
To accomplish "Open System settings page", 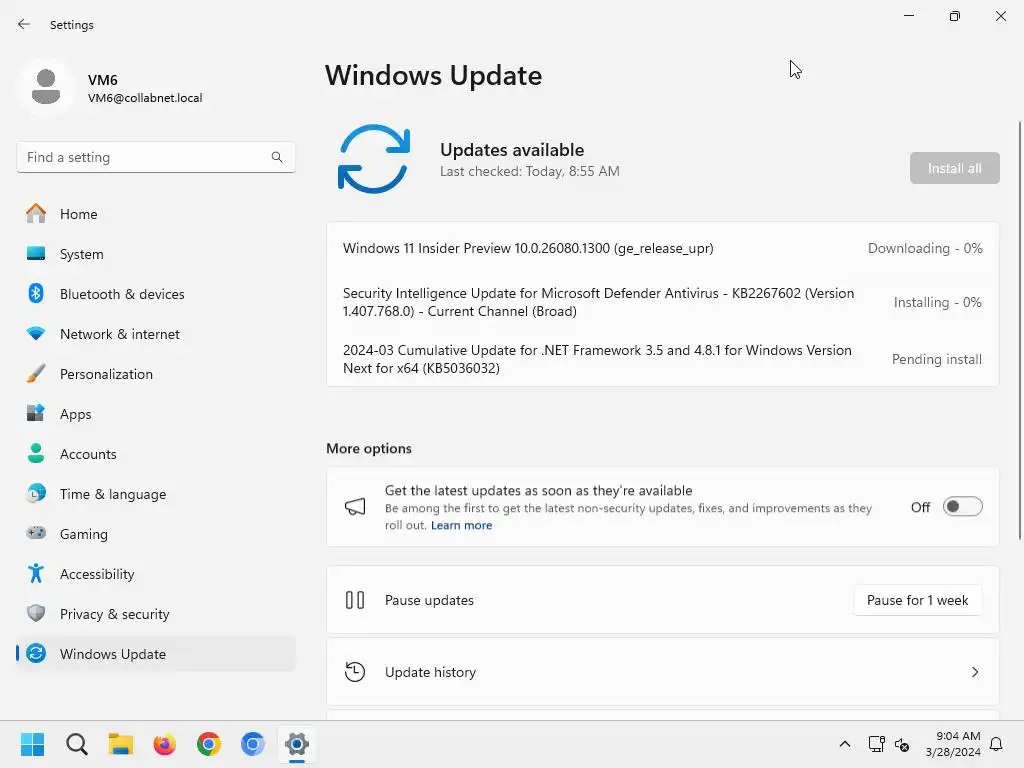I will click(155, 254).
